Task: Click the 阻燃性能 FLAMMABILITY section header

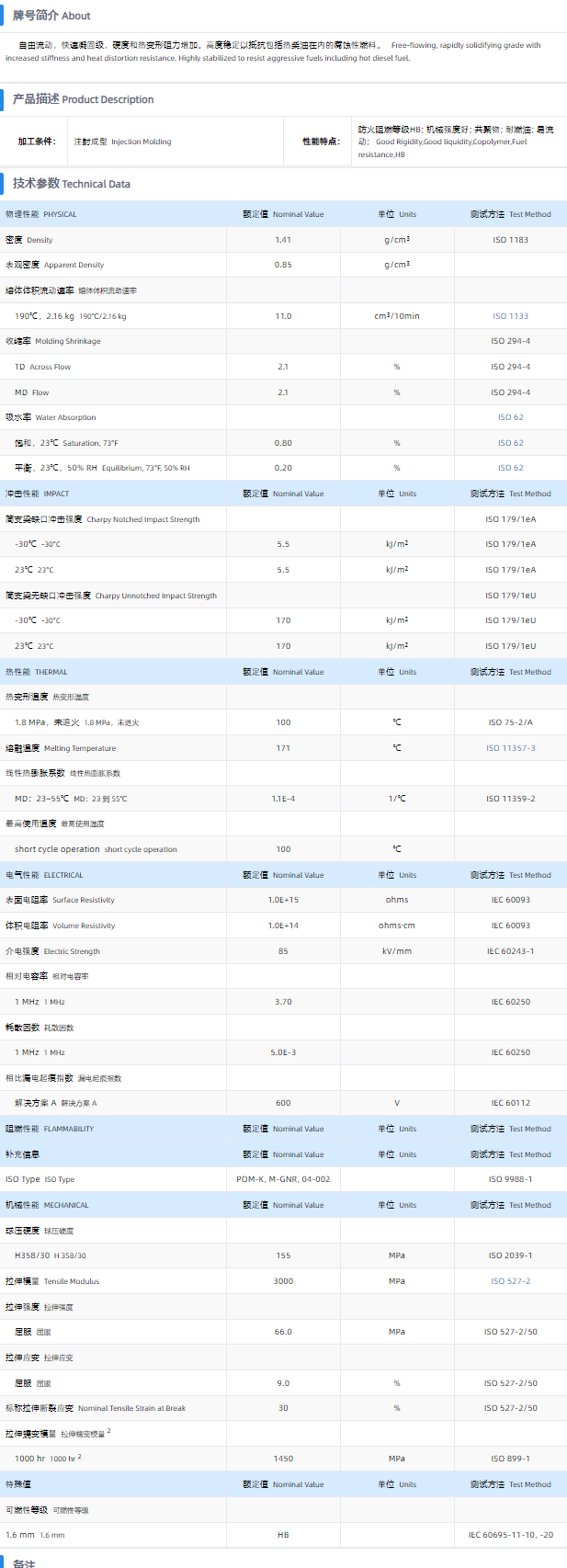Action: (50, 1129)
